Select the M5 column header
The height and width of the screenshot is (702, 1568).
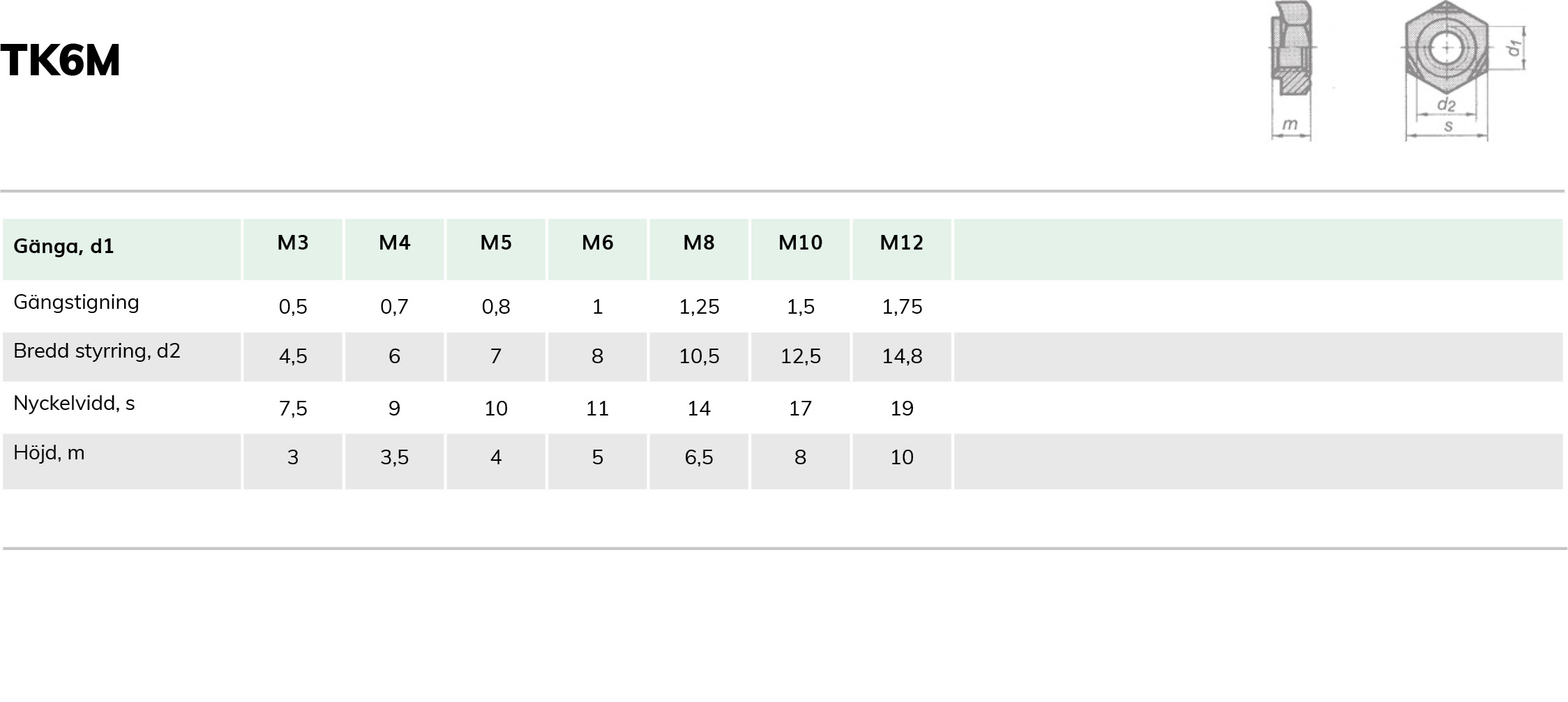point(496,243)
